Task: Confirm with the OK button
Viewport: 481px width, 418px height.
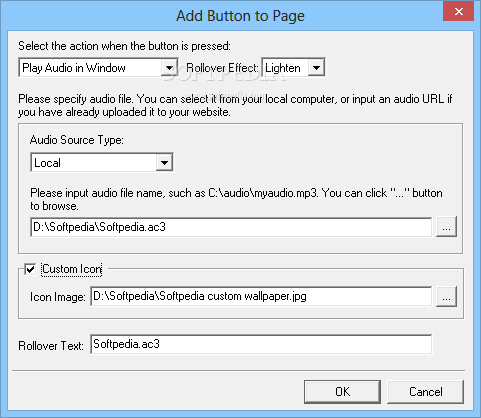Action: tap(342, 392)
